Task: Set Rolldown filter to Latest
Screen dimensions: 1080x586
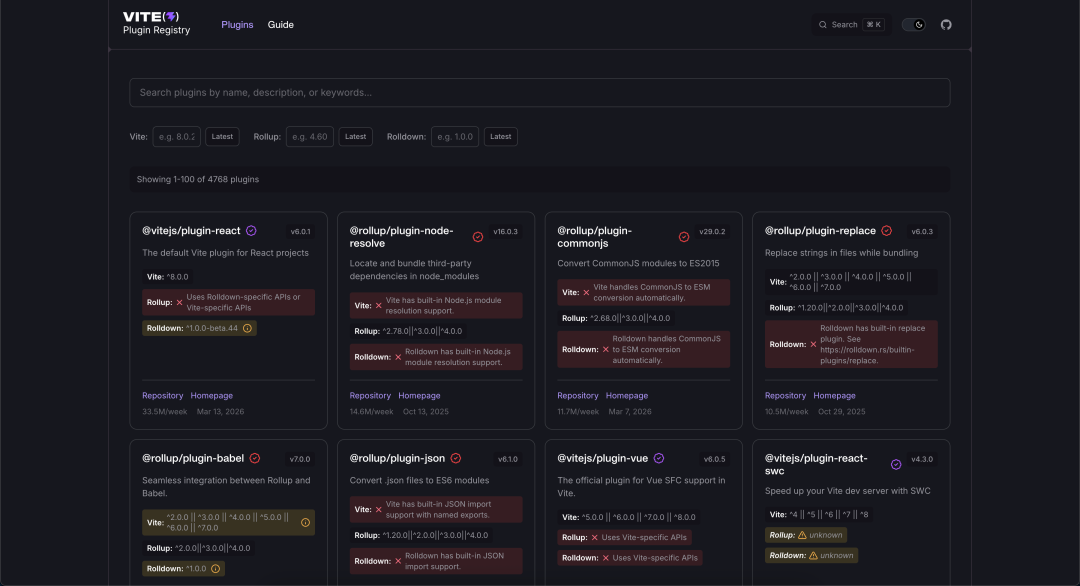Action: [501, 136]
